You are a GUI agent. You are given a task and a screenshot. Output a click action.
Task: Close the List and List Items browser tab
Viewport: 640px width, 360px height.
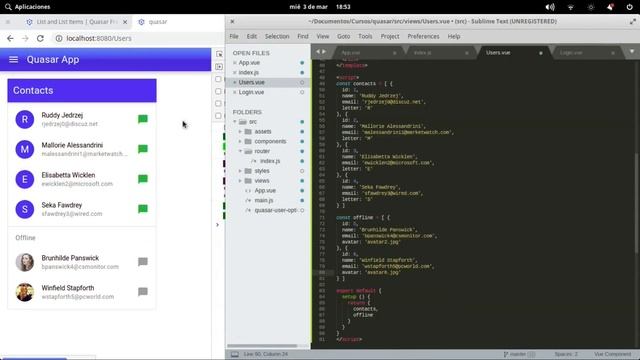click(x=125, y=22)
